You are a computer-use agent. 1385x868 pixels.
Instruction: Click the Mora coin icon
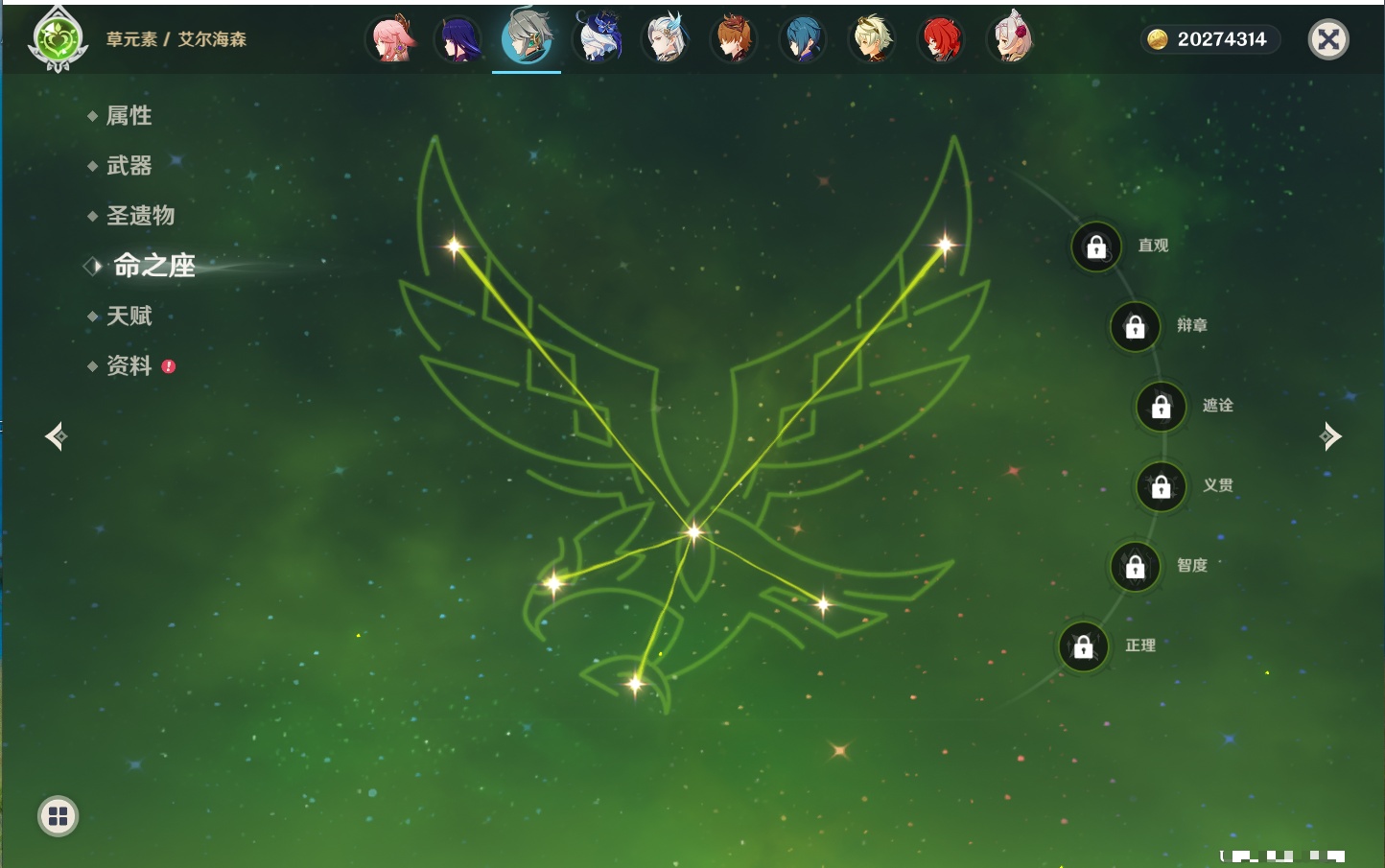click(1158, 39)
